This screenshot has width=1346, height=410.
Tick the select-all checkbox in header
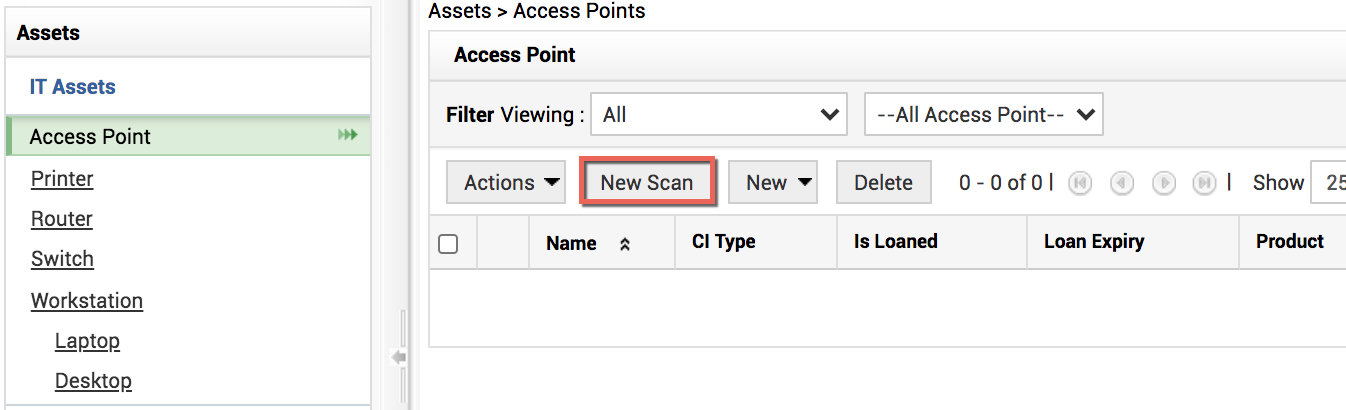449,243
